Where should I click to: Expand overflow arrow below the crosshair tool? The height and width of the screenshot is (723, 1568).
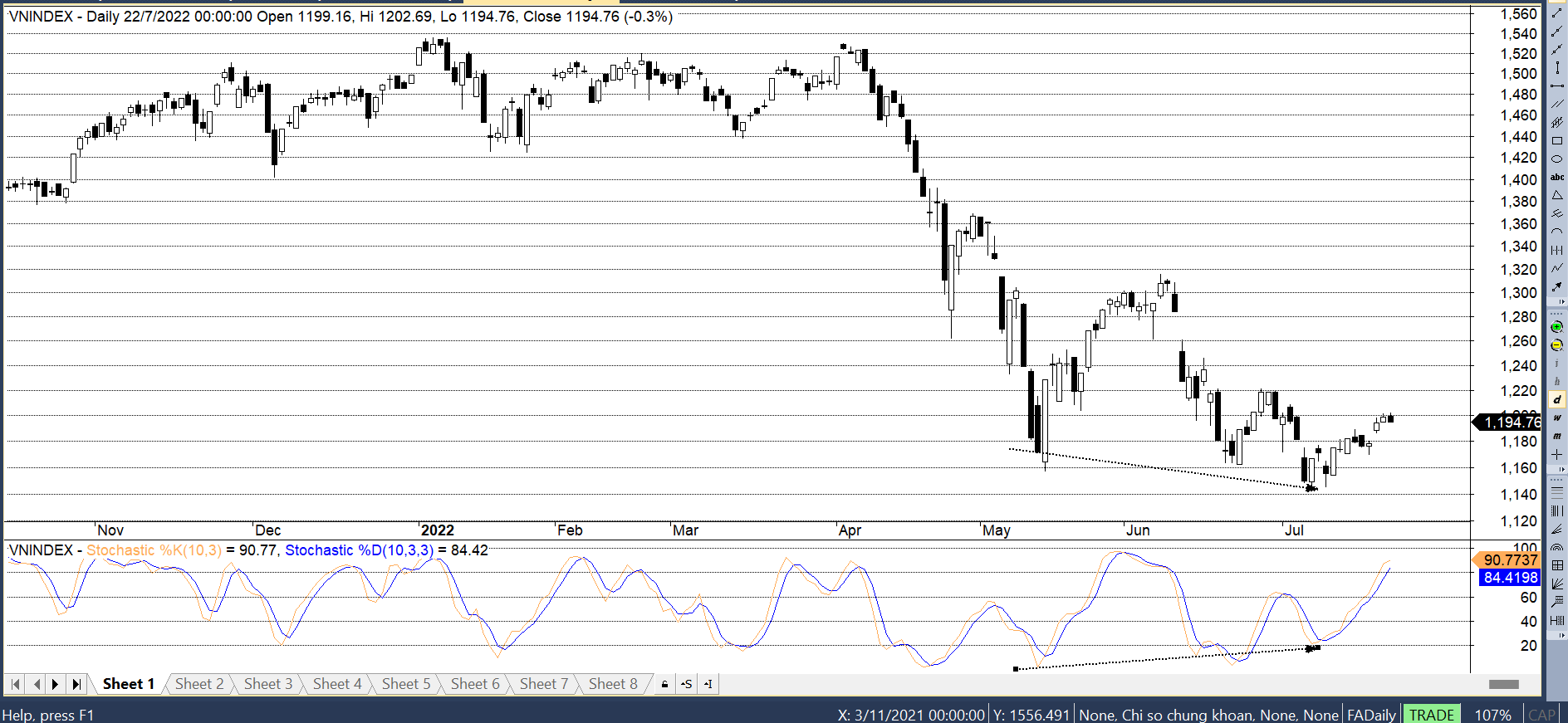tap(1562, 470)
